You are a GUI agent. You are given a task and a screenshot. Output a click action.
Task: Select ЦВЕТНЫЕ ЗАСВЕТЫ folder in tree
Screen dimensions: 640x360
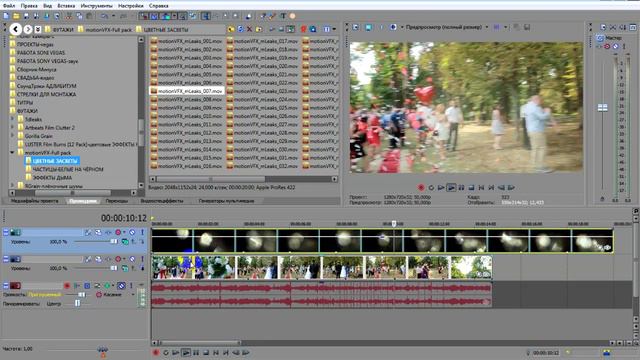[x=52, y=161]
